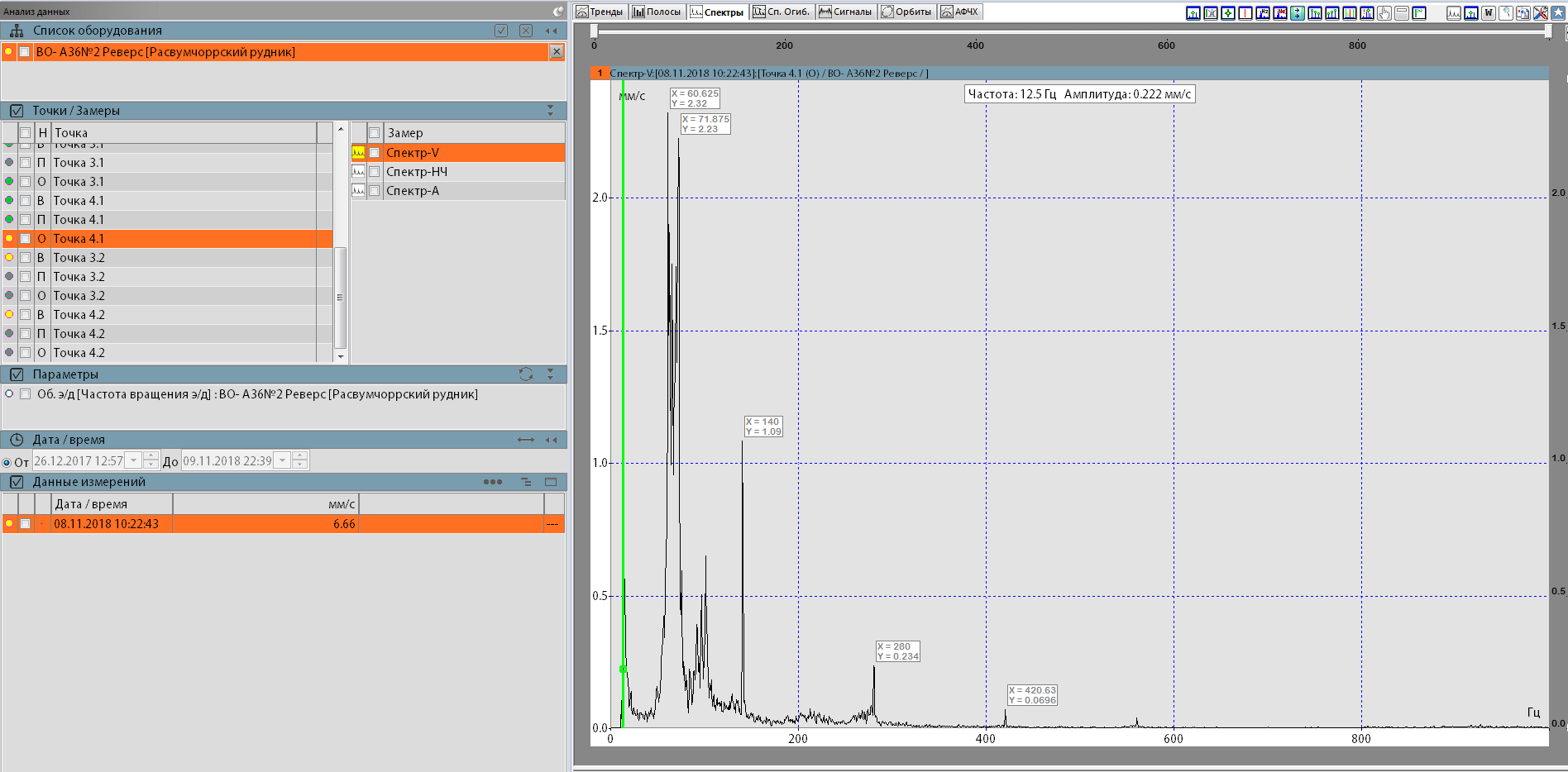Tick the checkbox for О Точка 4.1
The image size is (1568, 772).
coord(26,239)
